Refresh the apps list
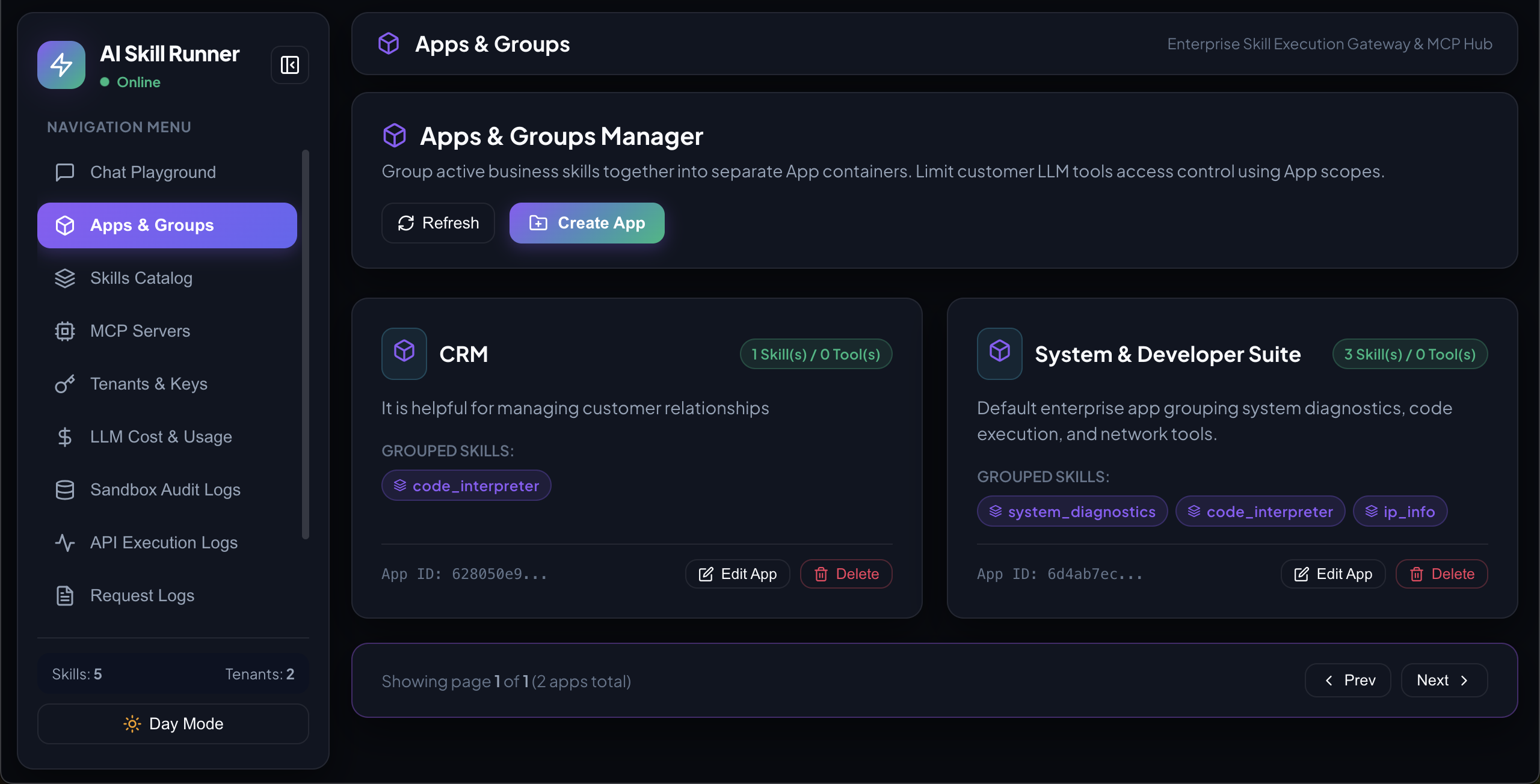1540x784 pixels. click(438, 222)
